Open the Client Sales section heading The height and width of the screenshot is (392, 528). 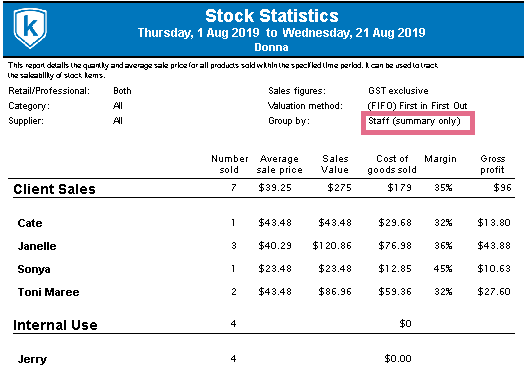click(x=54, y=189)
